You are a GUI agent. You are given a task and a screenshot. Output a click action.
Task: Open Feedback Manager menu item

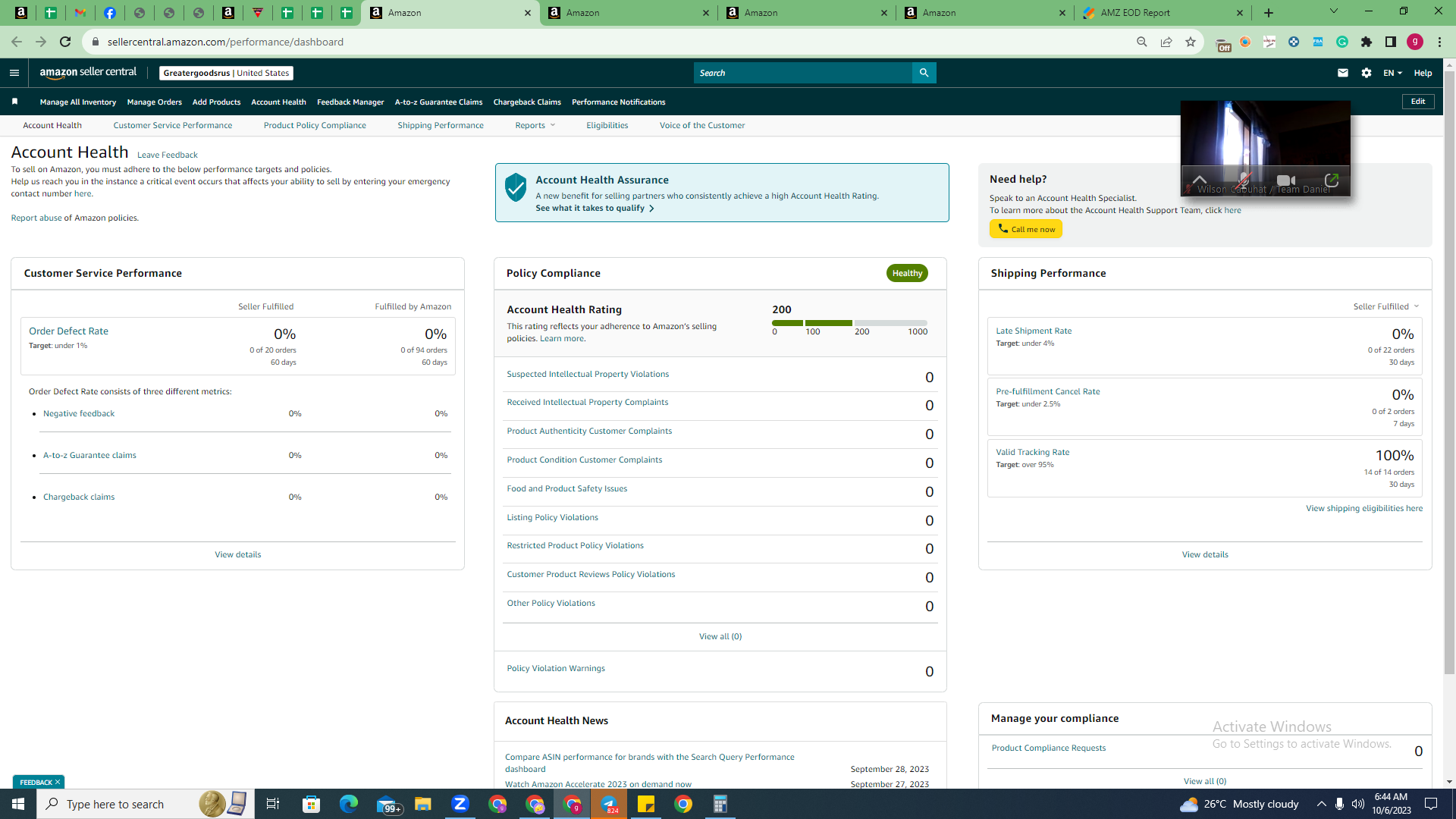tap(350, 102)
